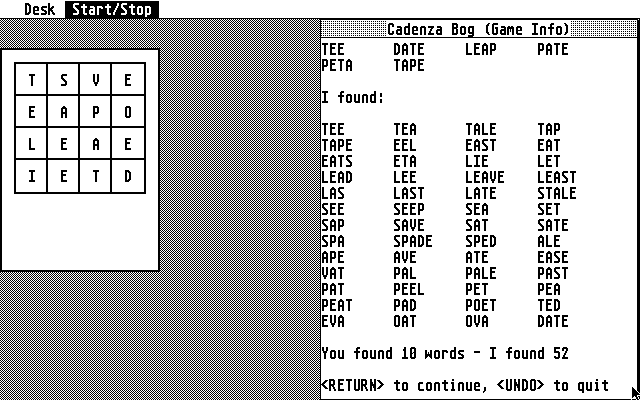Pick the letter O tile on the board

[128, 113]
